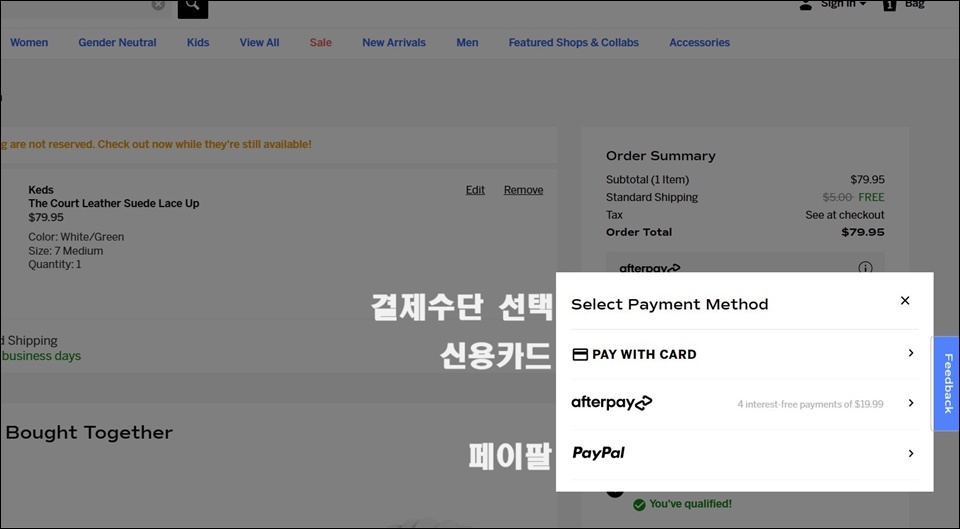
Task: Expand the Afterpay option chevron
Action: [911, 403]
